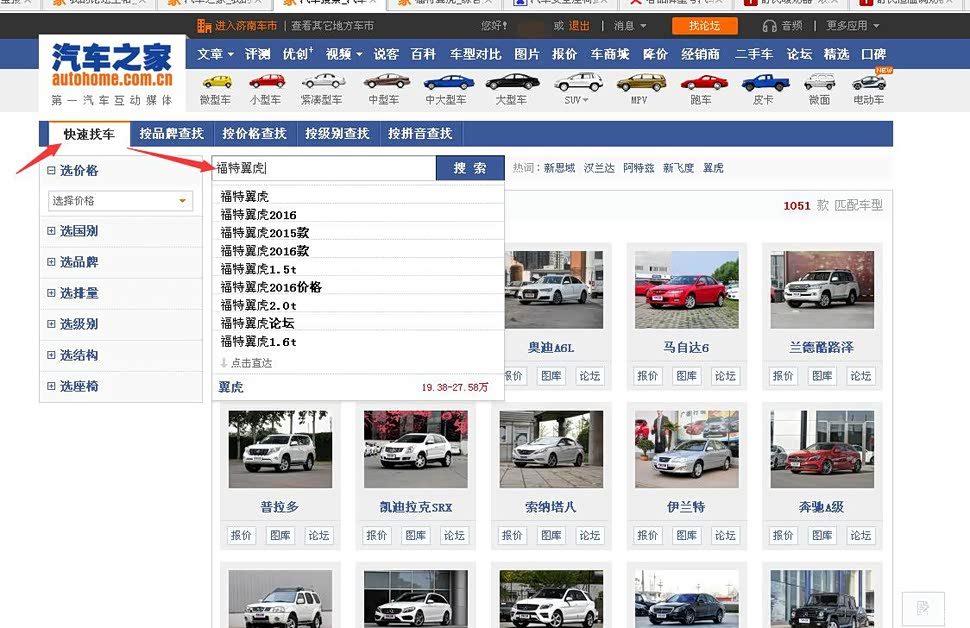
Task: Select suggestion 福特翼虎论坛
Action: [359, 323]
